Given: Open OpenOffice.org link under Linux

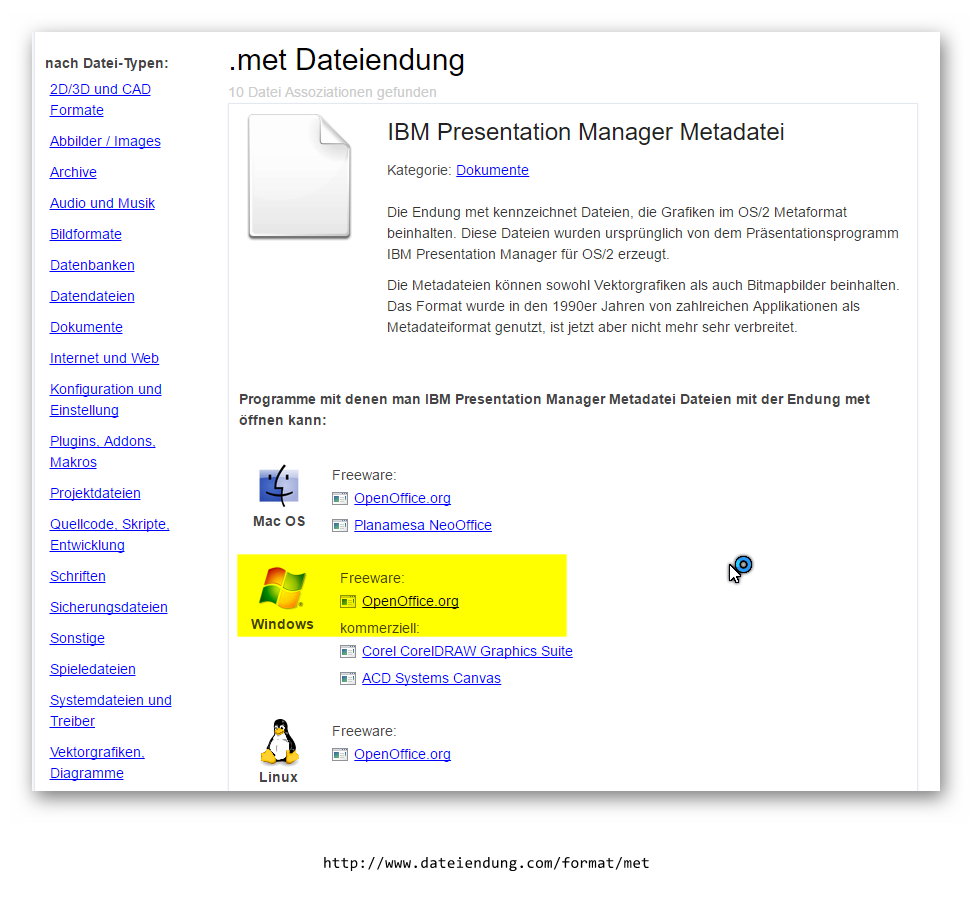Looking at the screenshot, I should (x=402, y=754).
